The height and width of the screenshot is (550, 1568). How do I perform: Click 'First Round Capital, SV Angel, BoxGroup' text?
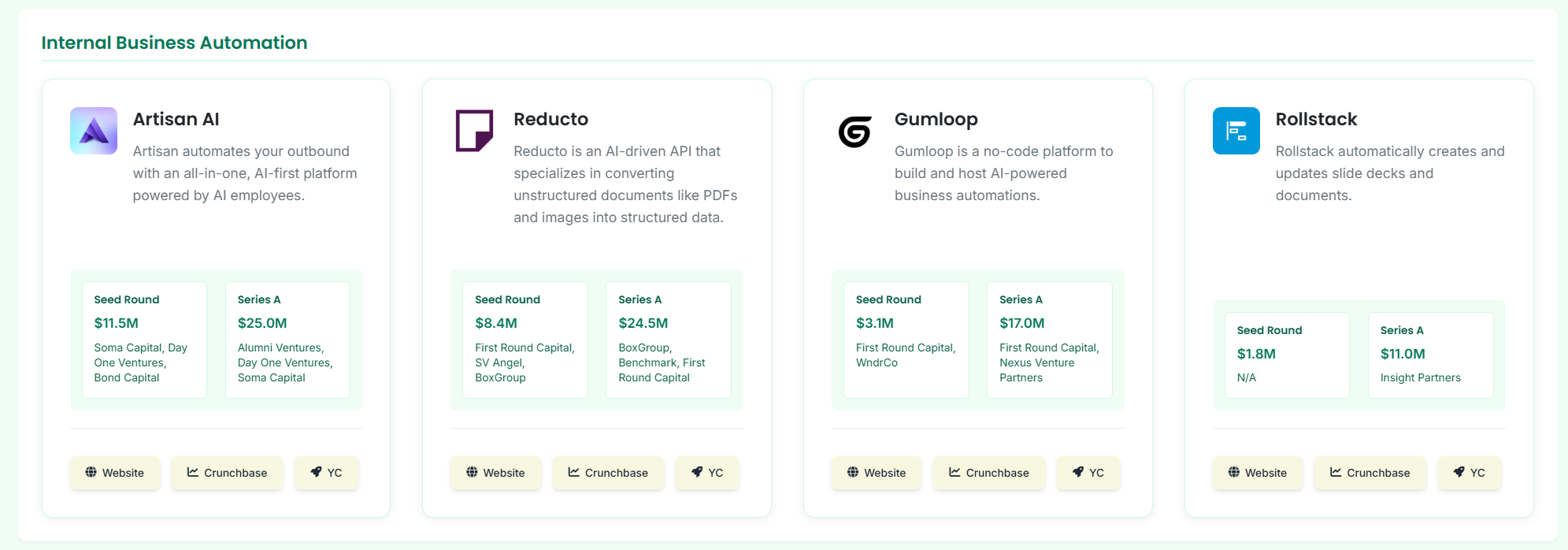click(x=525, y=362)
